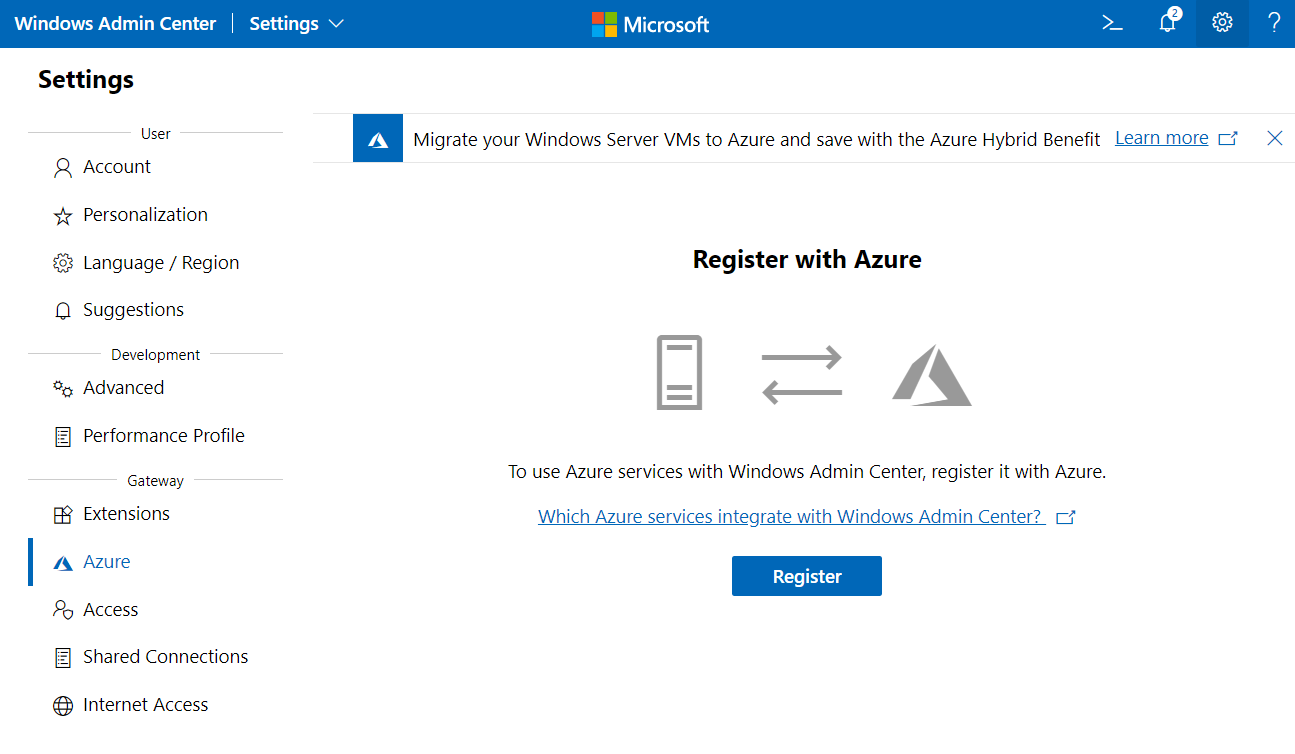Click the Azure logo in migration banner

(378, 139)
